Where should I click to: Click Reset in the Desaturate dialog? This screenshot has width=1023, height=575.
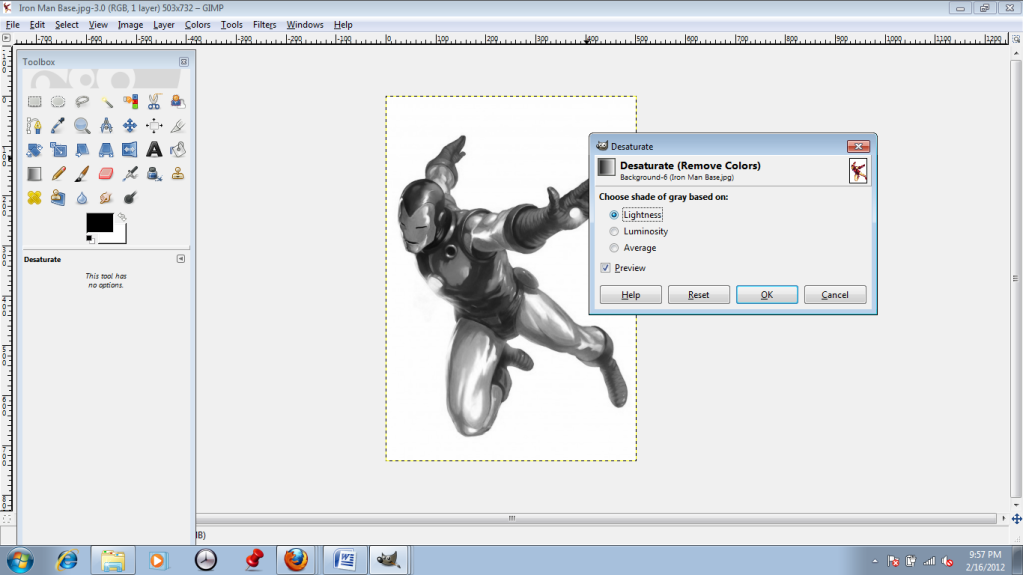coord(698,295)
